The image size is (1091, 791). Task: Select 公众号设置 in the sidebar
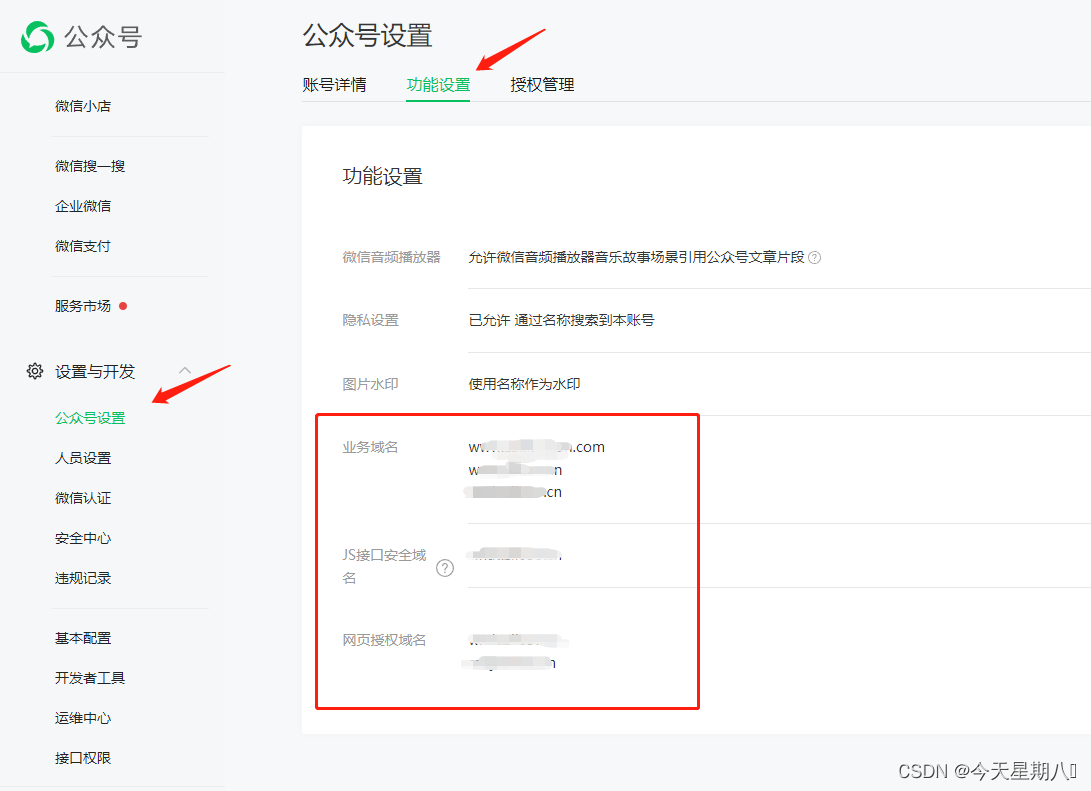[90, 418]
